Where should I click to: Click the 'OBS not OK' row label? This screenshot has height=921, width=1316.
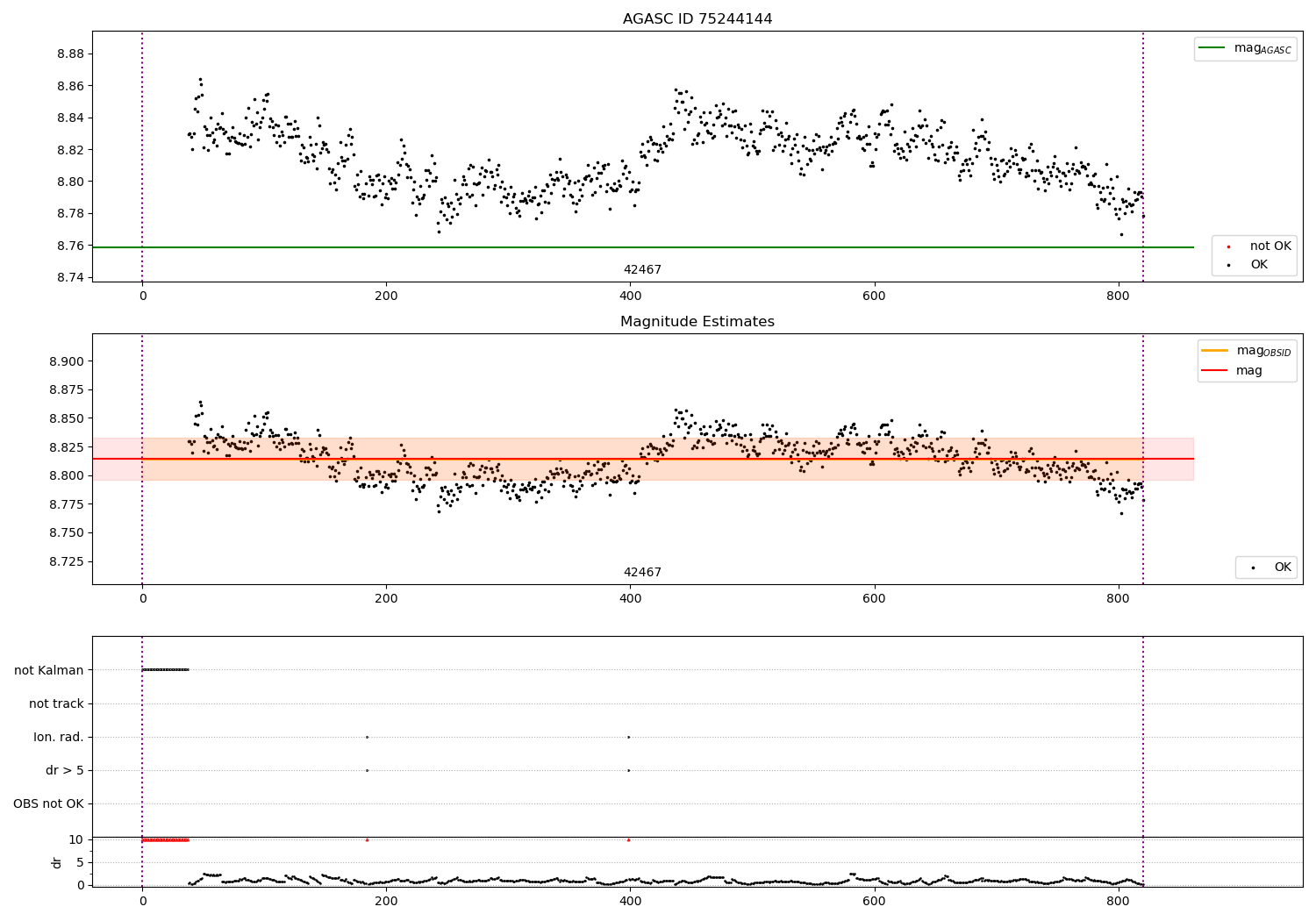[48, 803]
